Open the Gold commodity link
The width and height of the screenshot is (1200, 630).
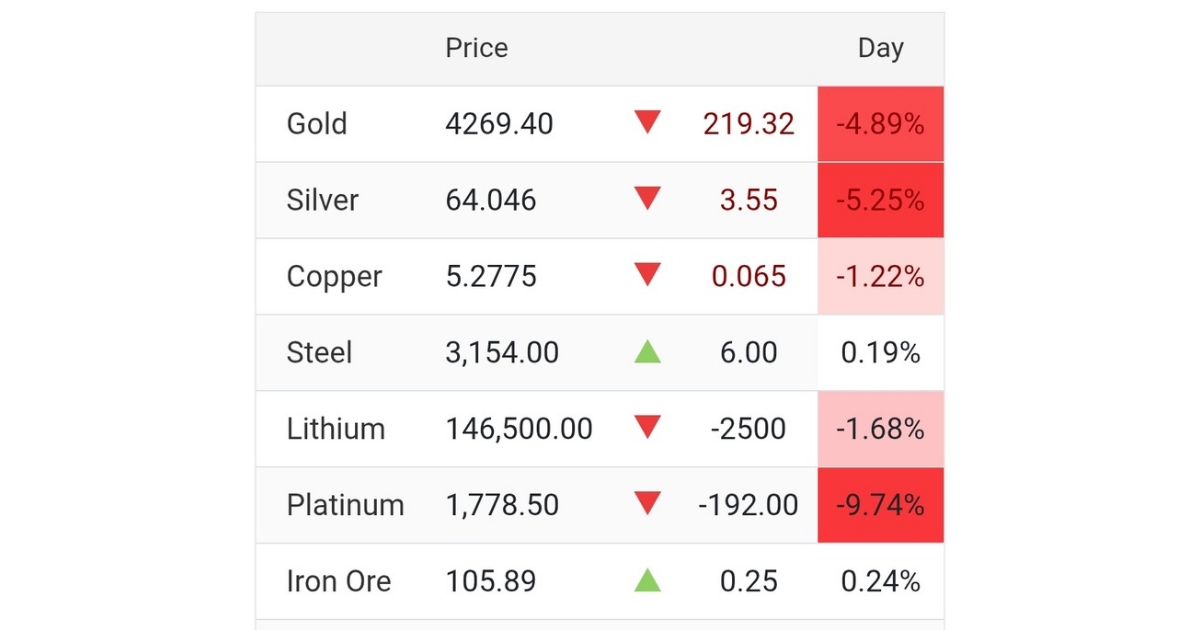click(317, 124)
